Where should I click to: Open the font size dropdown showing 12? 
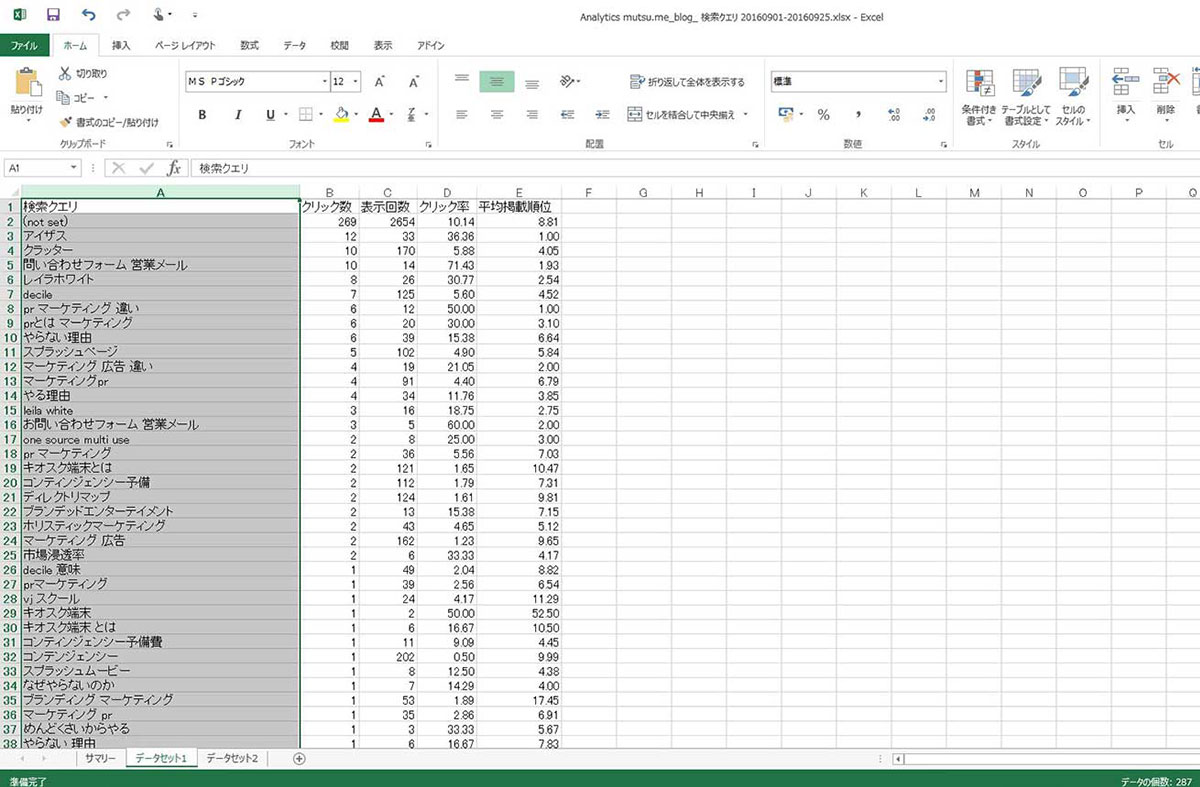pos(354,82)
